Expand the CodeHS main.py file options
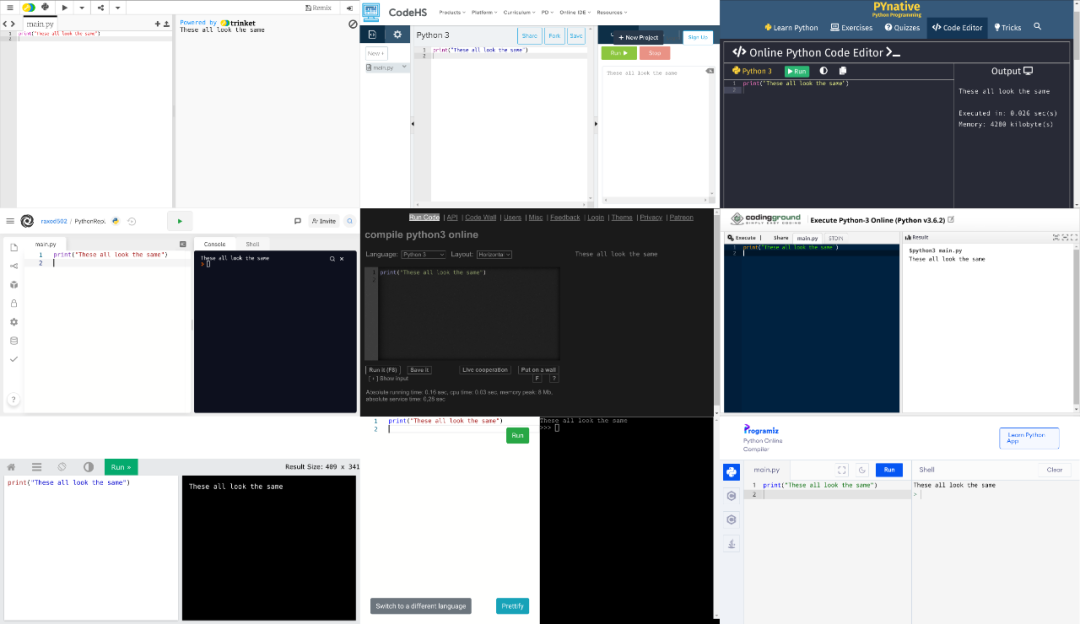The image size is (1080, 624). 404,67
